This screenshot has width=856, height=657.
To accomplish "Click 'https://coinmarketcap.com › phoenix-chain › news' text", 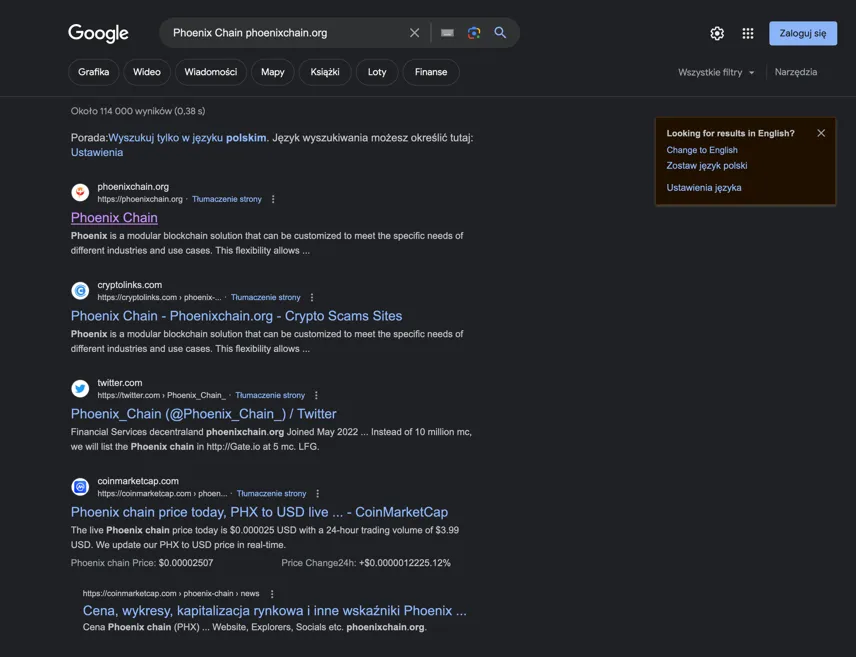I will coord(171,594).
